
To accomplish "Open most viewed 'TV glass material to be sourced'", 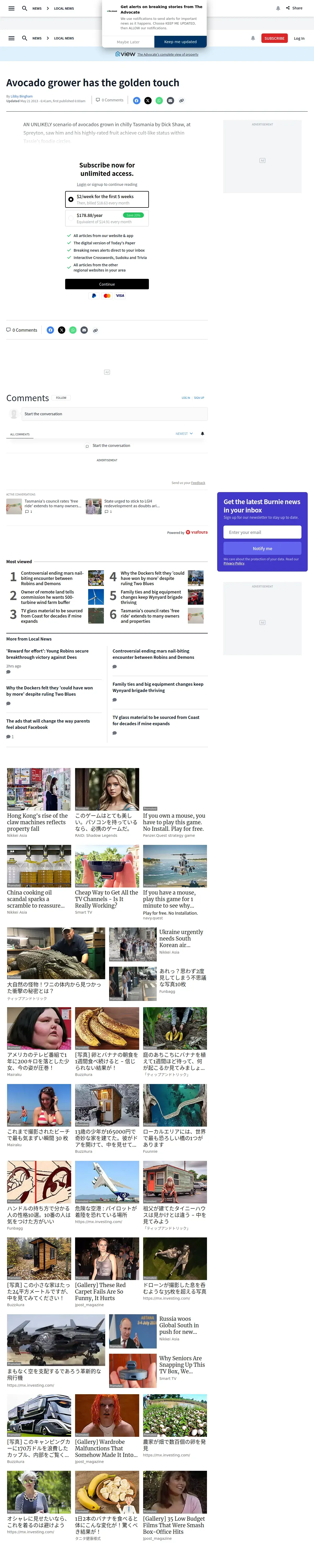I will click(x=52, y=616).
